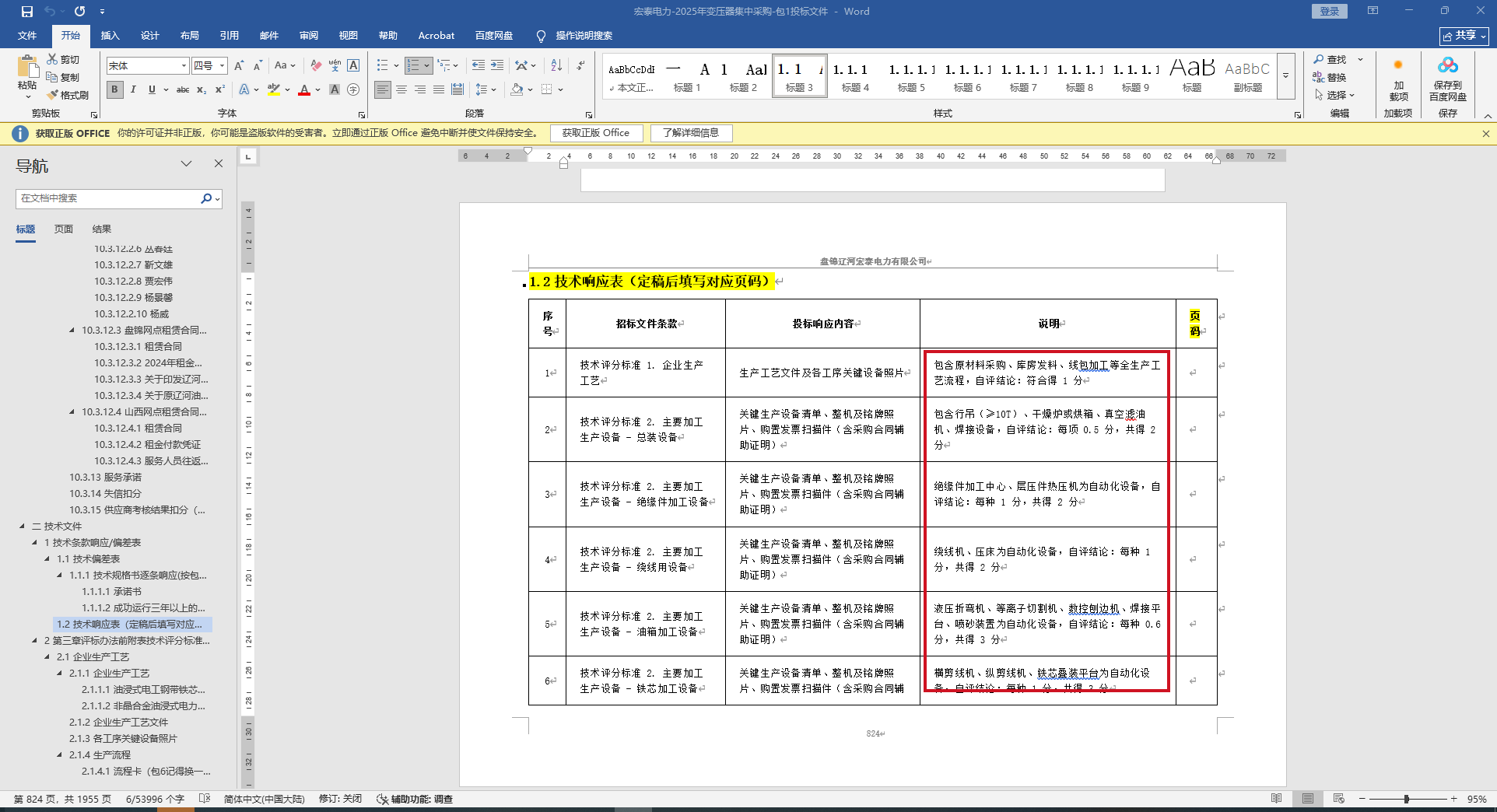Activate the 格式刷 format painter

[x=68, y=95]
